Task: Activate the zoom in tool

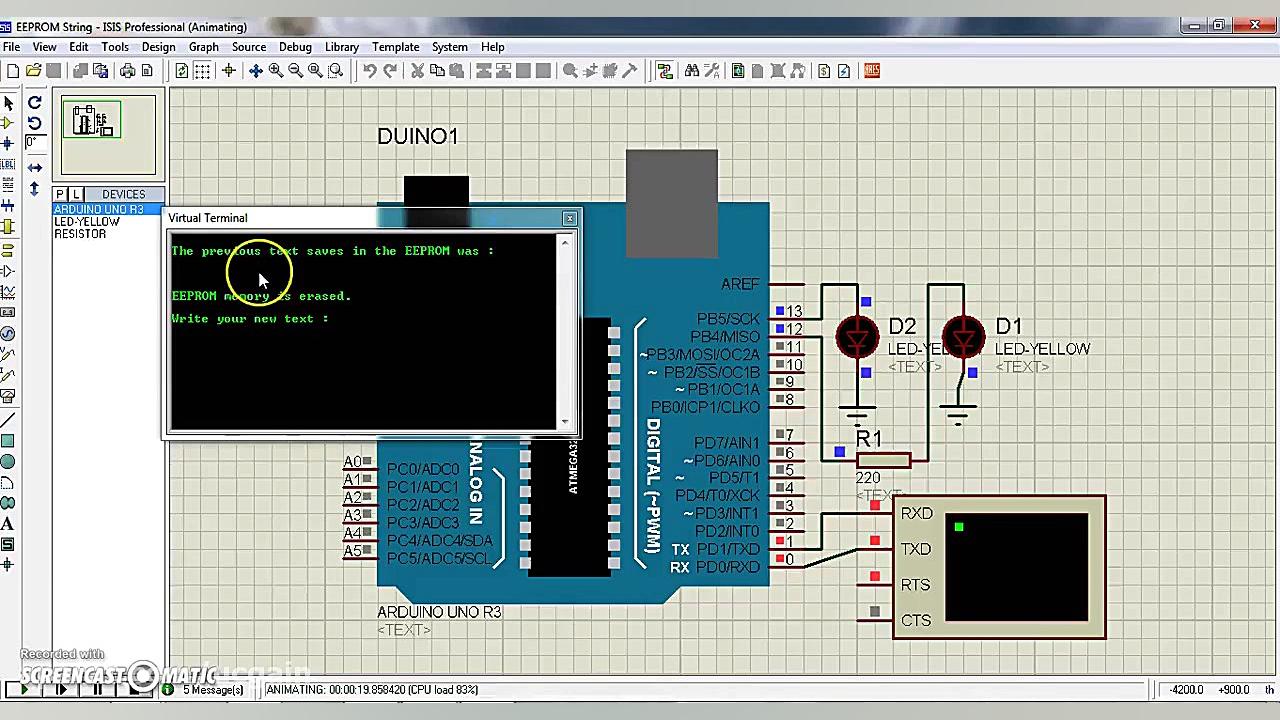Action: [276, 70]
